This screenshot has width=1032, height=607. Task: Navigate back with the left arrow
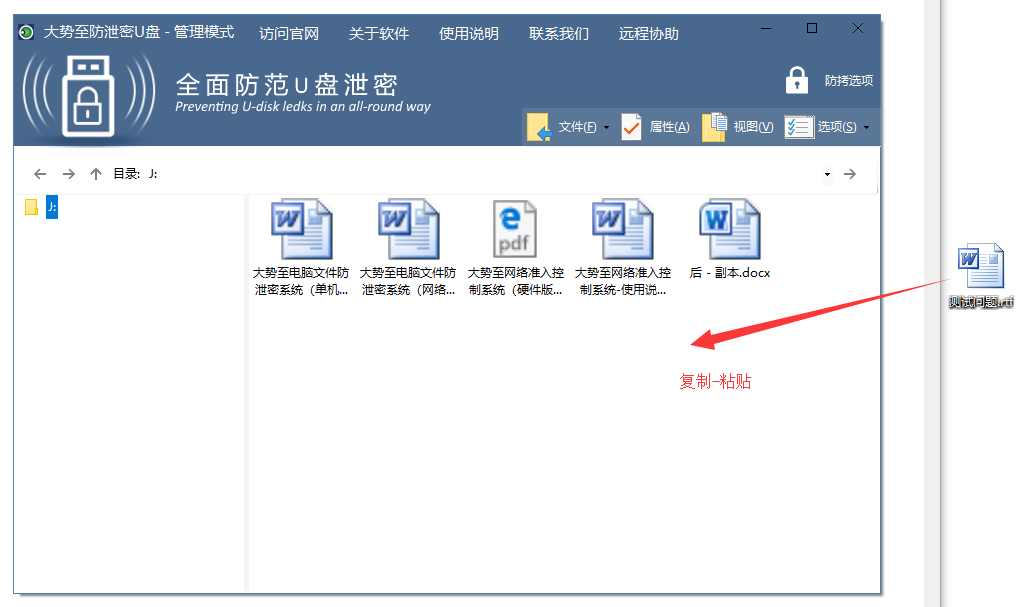[x=40, y=174]
